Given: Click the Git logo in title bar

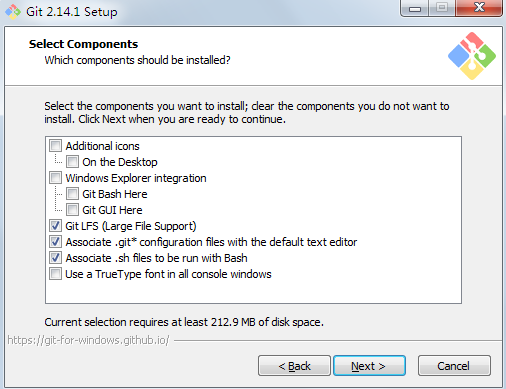Looking at the screenshot, I should tap(13, 12).
